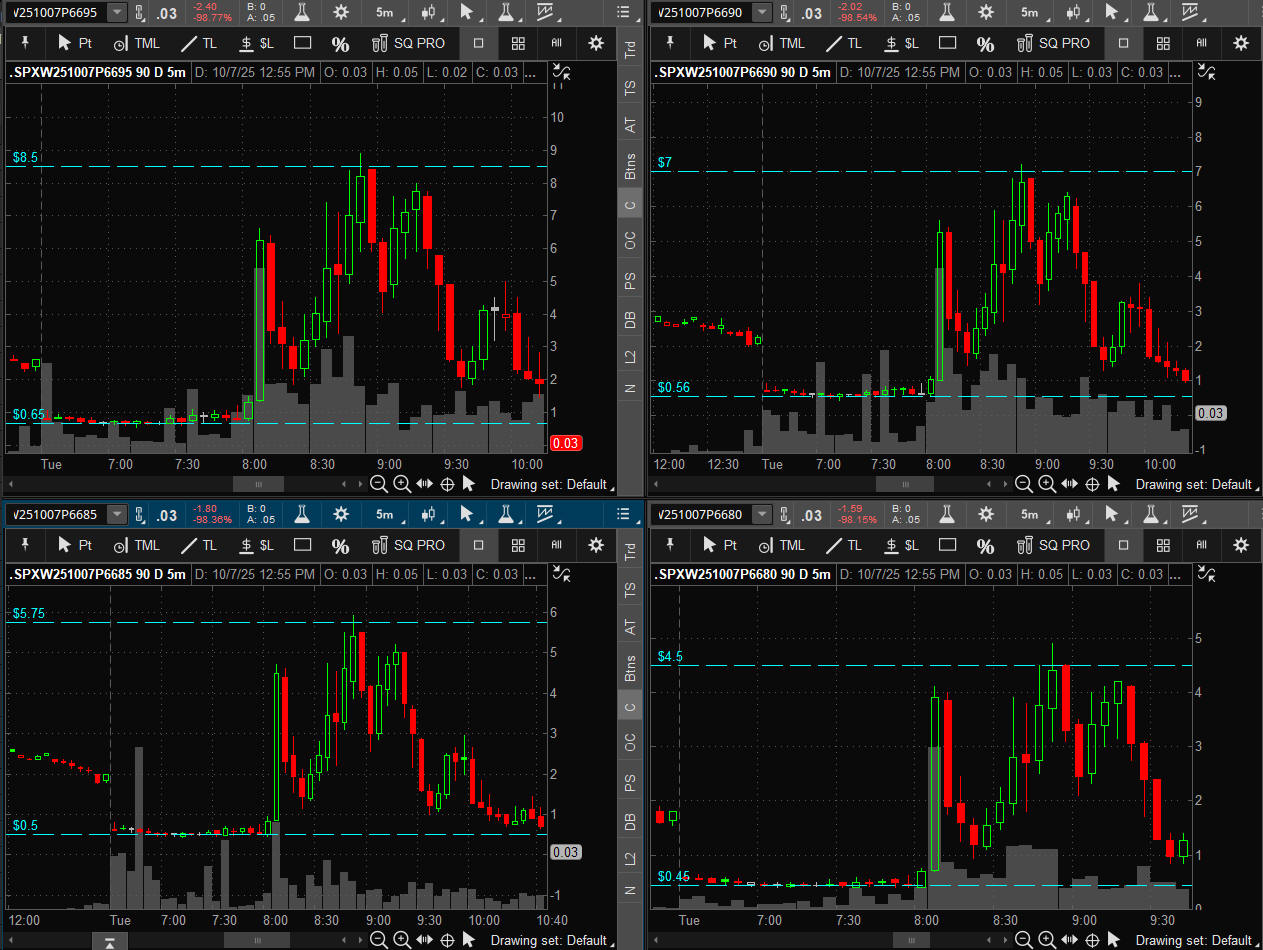Click the horizontal scrollbar thumb under P6695 chart
The height and width of the screenshot is (950, 1263).
click(x=258, y=484)
